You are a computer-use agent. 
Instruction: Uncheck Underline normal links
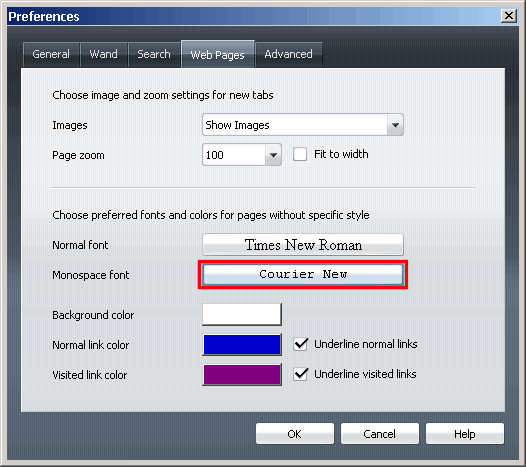pos(300,344)
